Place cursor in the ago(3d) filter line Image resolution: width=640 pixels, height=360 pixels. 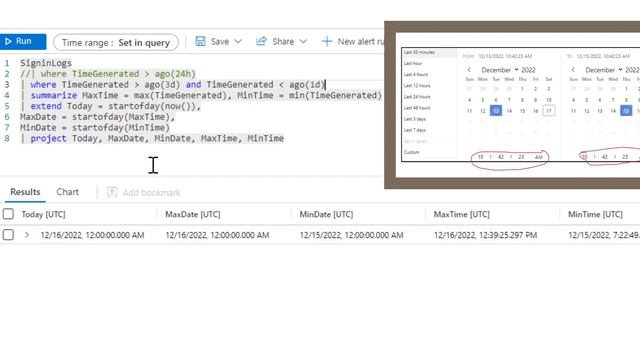(173, 84)
